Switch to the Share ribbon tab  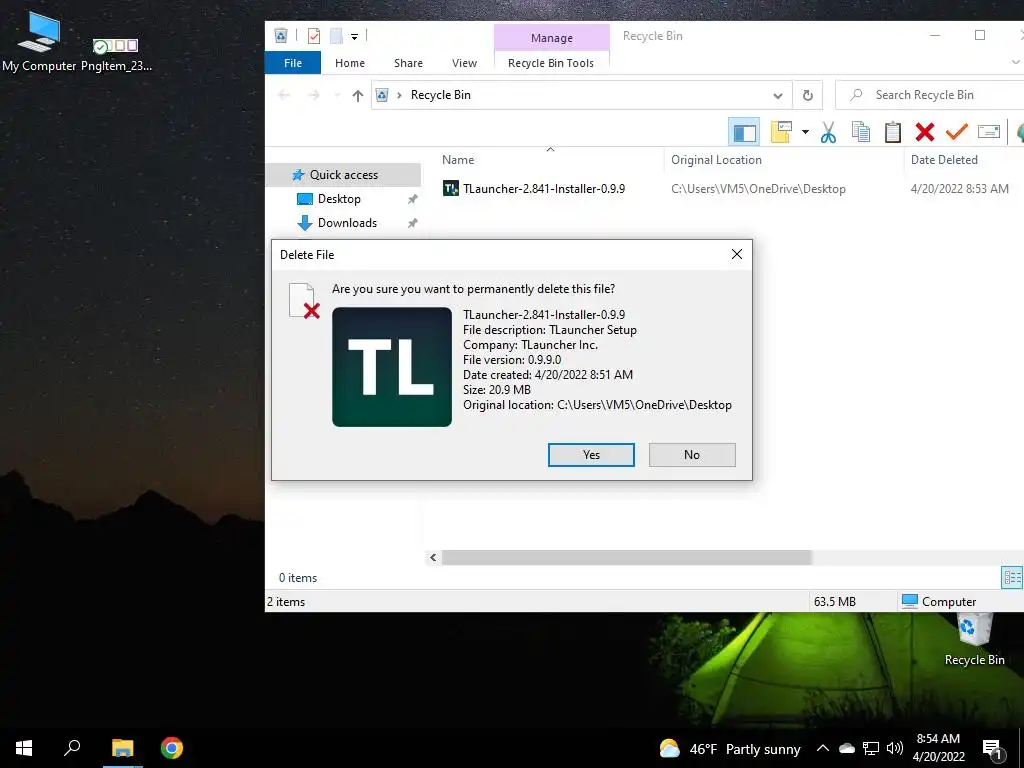click(408, 63)
